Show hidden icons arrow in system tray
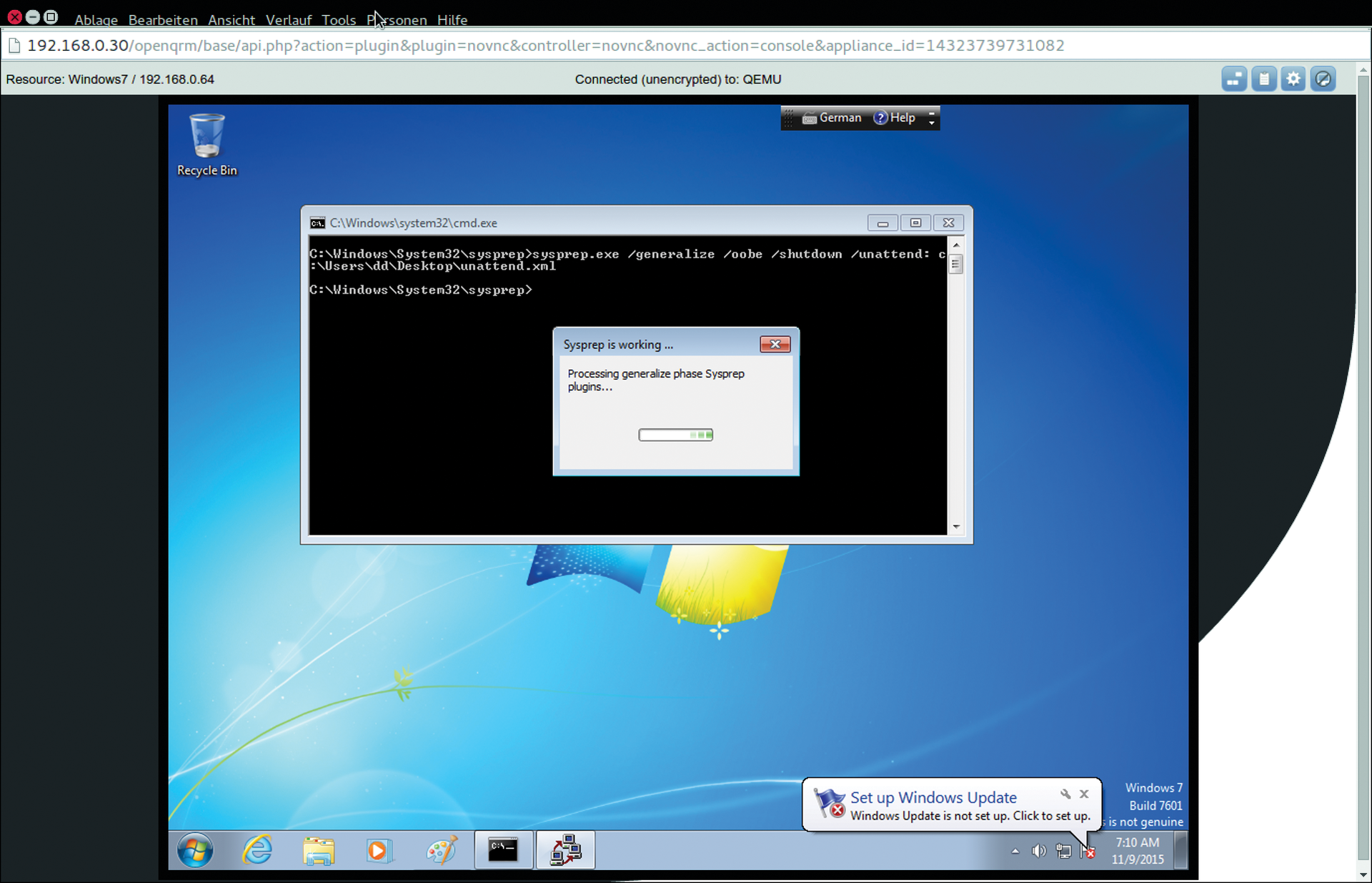This screenshot has width=1372, height=883. pos(1015,852)
